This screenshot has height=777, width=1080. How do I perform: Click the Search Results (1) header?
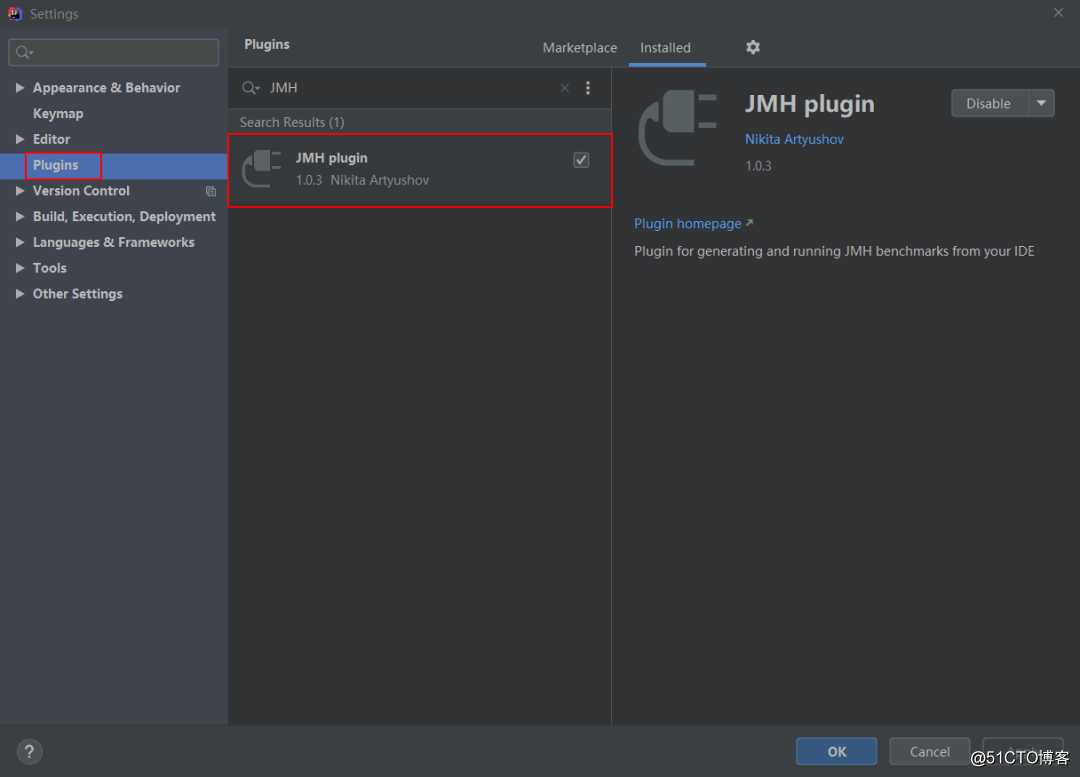[x=291, y=122]
